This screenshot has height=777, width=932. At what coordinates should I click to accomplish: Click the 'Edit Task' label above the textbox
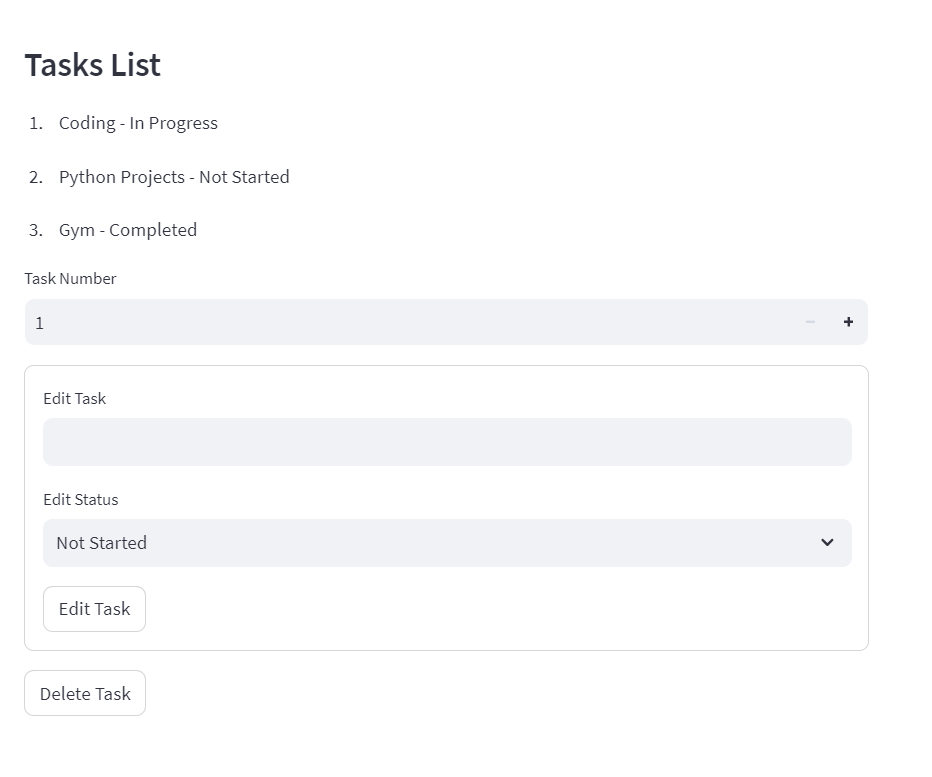point(74,398)
